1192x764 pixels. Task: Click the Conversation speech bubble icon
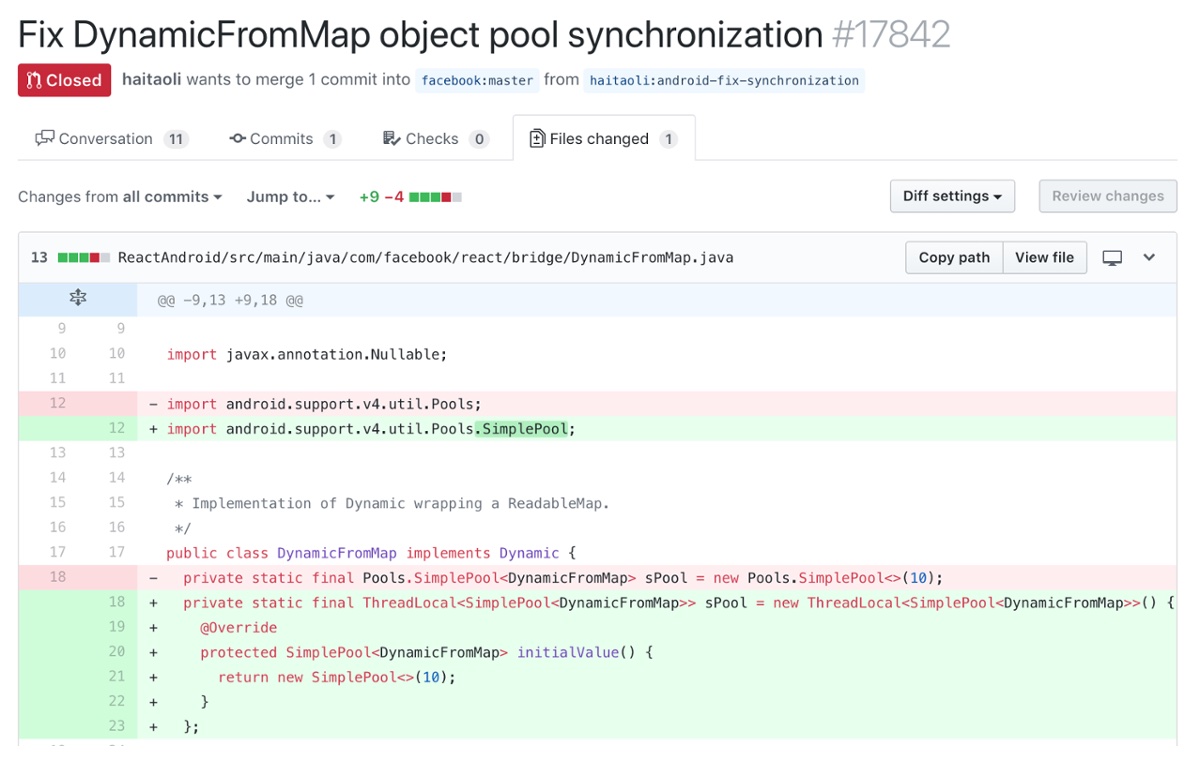click(x=45, y=138)
